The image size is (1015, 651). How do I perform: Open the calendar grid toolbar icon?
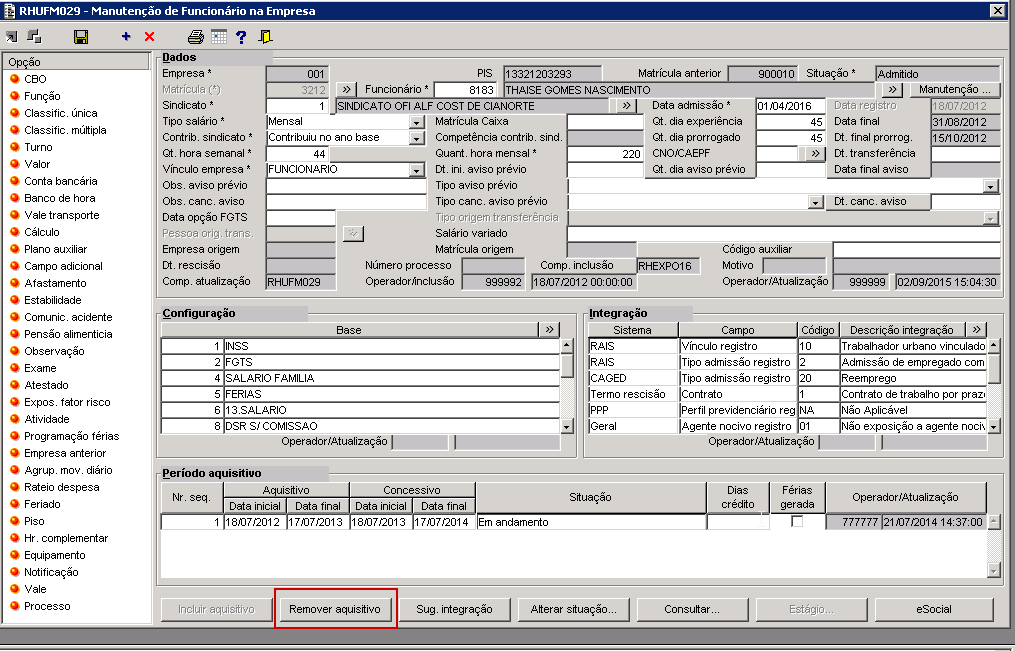coord(218,37)
